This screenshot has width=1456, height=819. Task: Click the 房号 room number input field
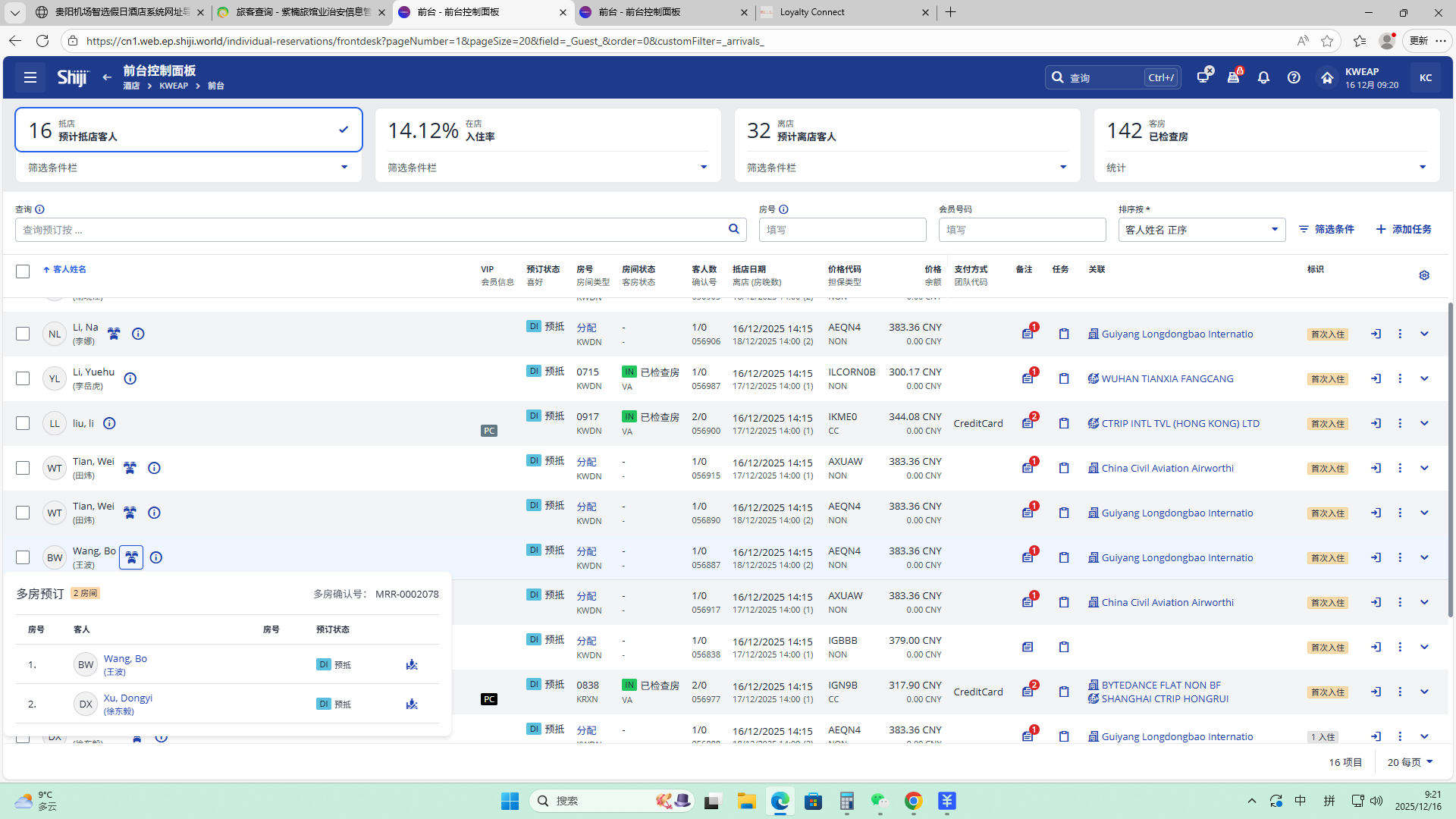coord(842,230)
